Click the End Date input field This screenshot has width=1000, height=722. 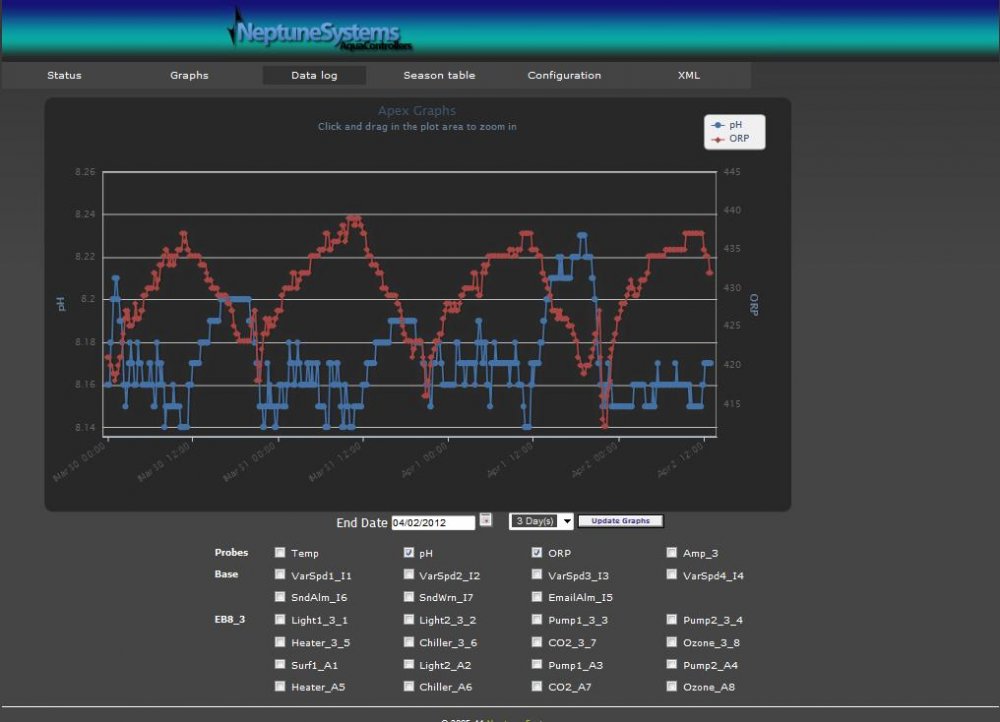pos(433,522)
